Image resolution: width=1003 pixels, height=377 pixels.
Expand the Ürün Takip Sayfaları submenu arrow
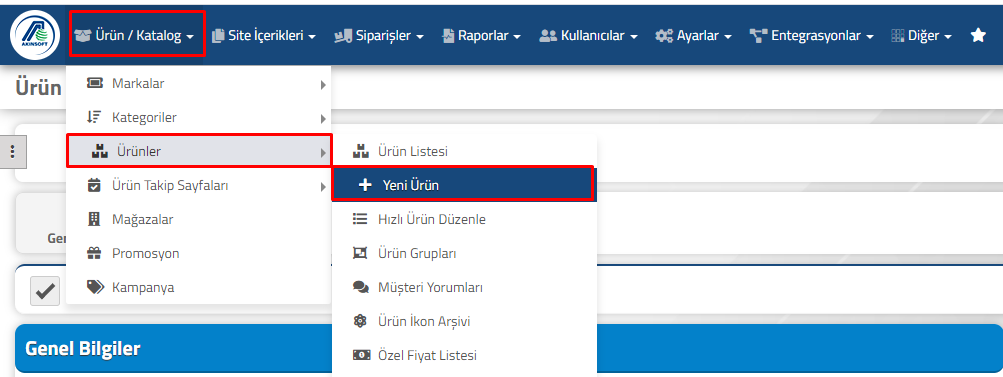click(x=323, y=187)
